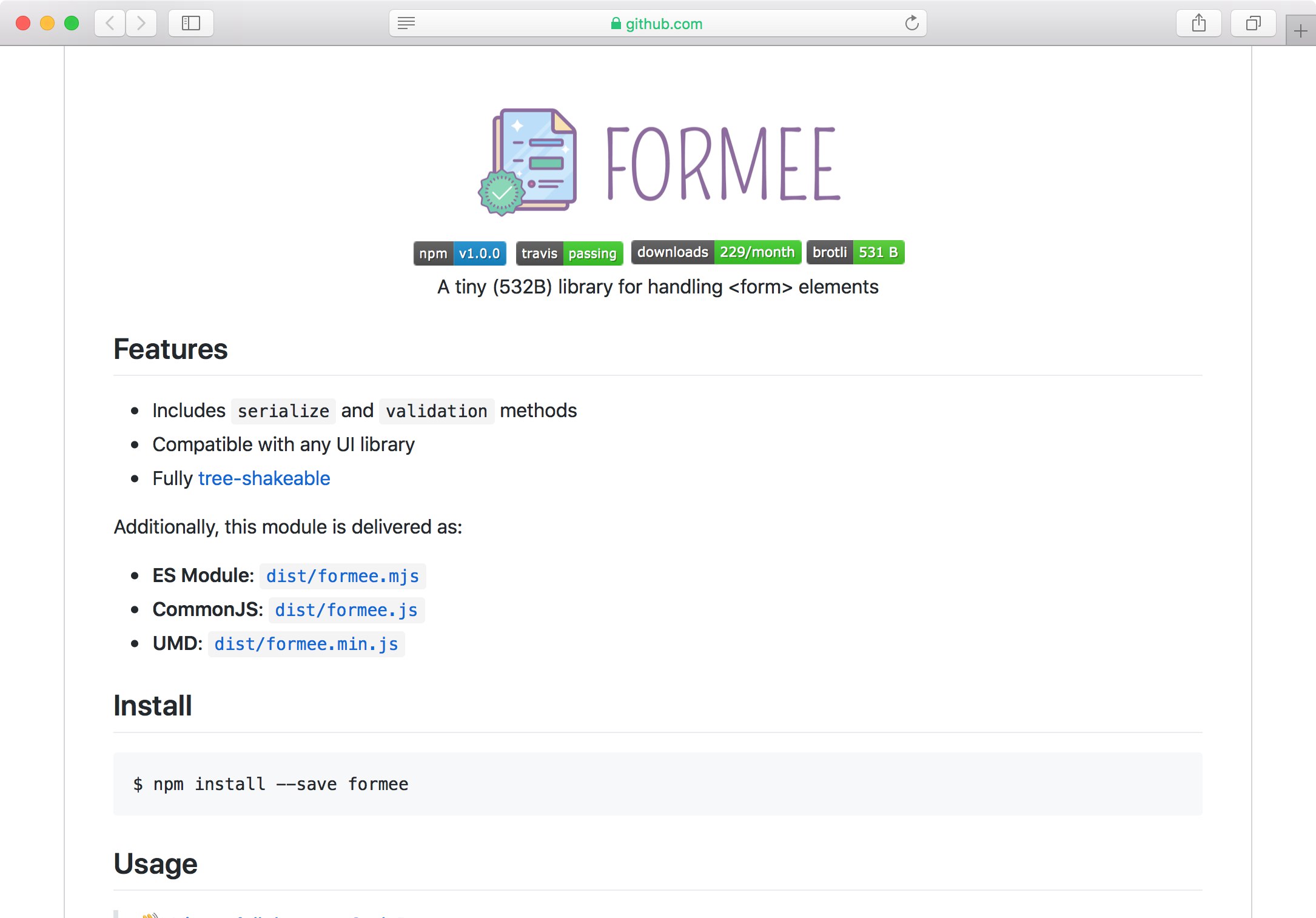Click the Formee logo image
The width and height of the screenshot is (1316, 918).
pos(659,162)
